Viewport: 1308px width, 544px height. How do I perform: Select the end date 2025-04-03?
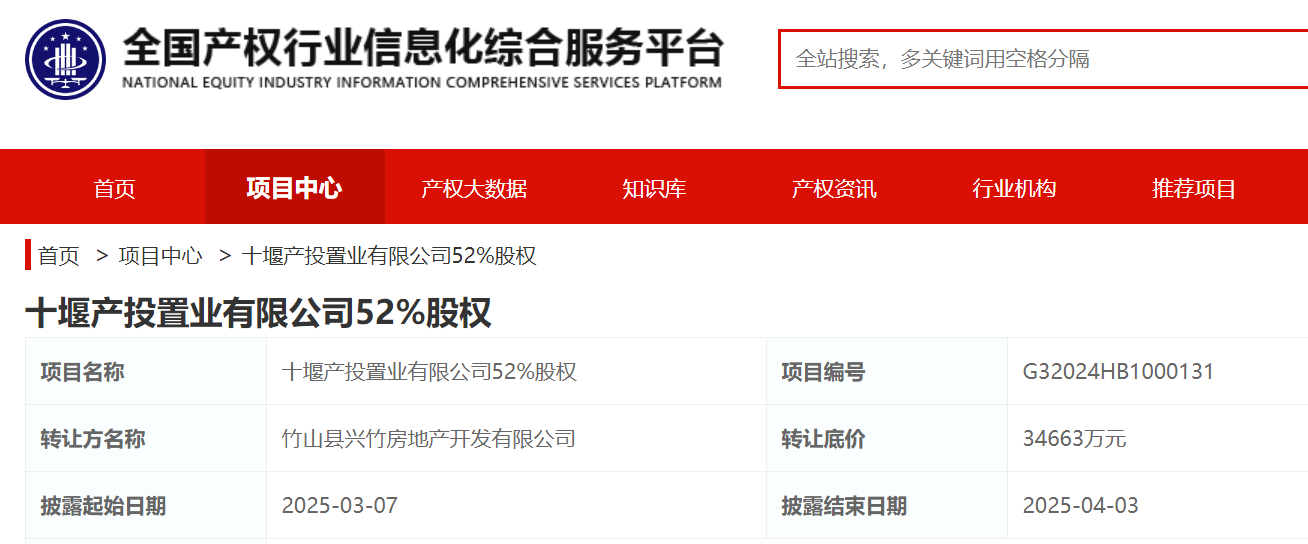coord(1081,506)
